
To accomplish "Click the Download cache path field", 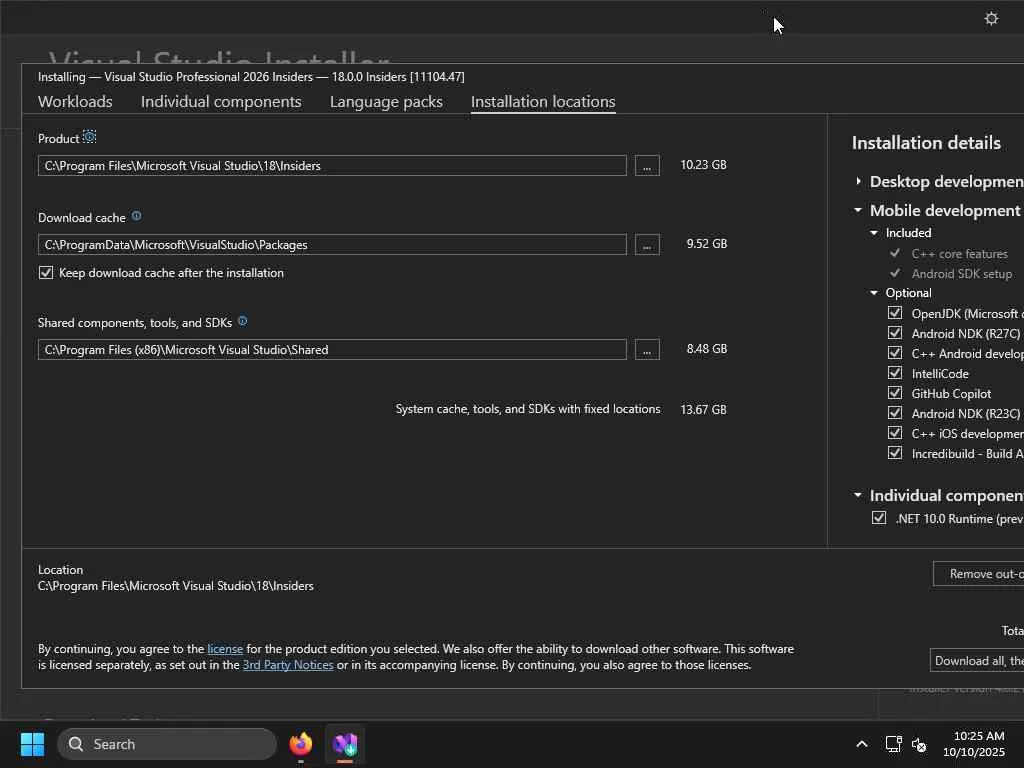I will click(x=332, y=244).
